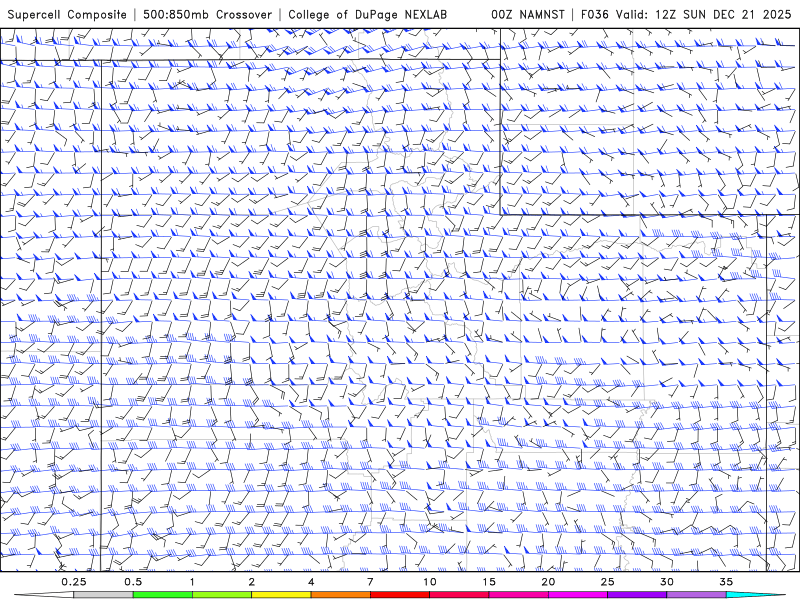Viewport: 800px width, 600px height.
Task: Click the legend value 15
Action: [489, 582]
